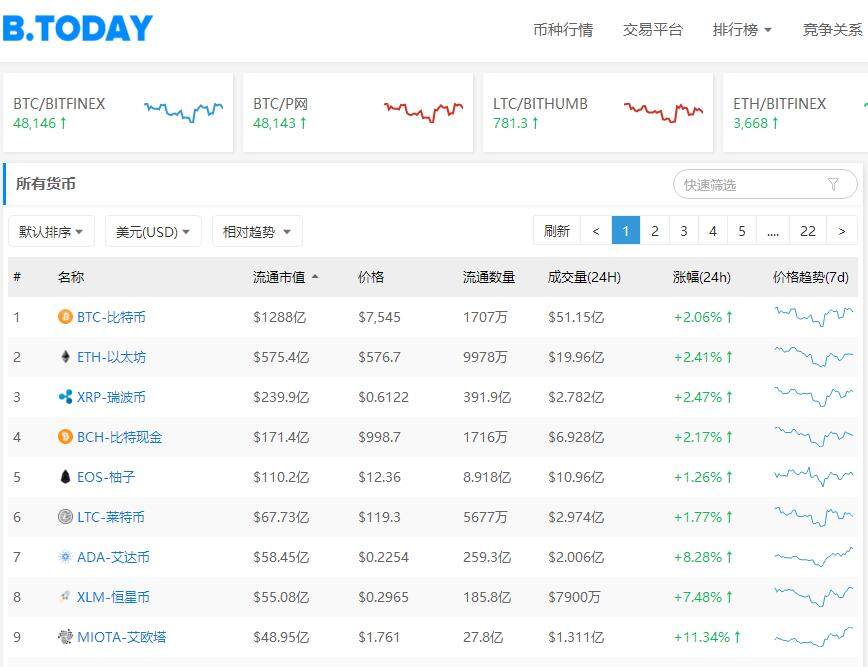
Task: Open the 相对趋势 trend dropdown
Action: pos(257,231)
